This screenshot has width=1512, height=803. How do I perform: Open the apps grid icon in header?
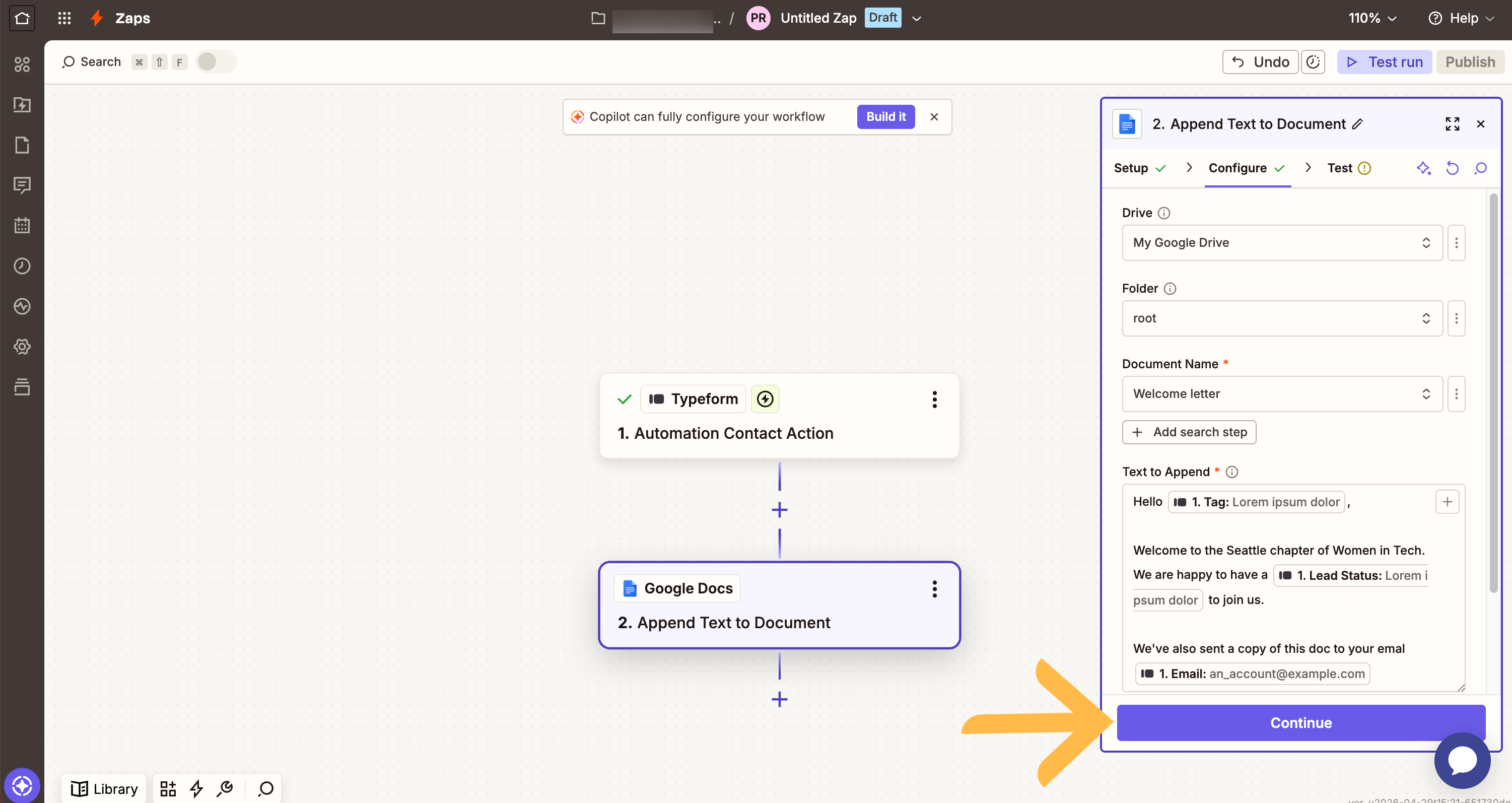point(64,18)
